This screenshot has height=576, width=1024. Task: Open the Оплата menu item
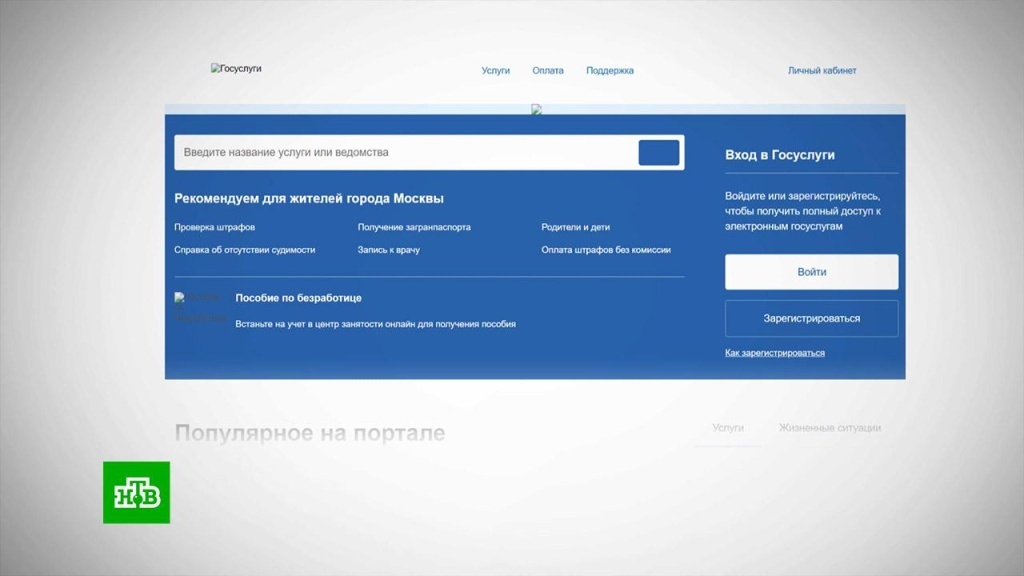point(548,70)
